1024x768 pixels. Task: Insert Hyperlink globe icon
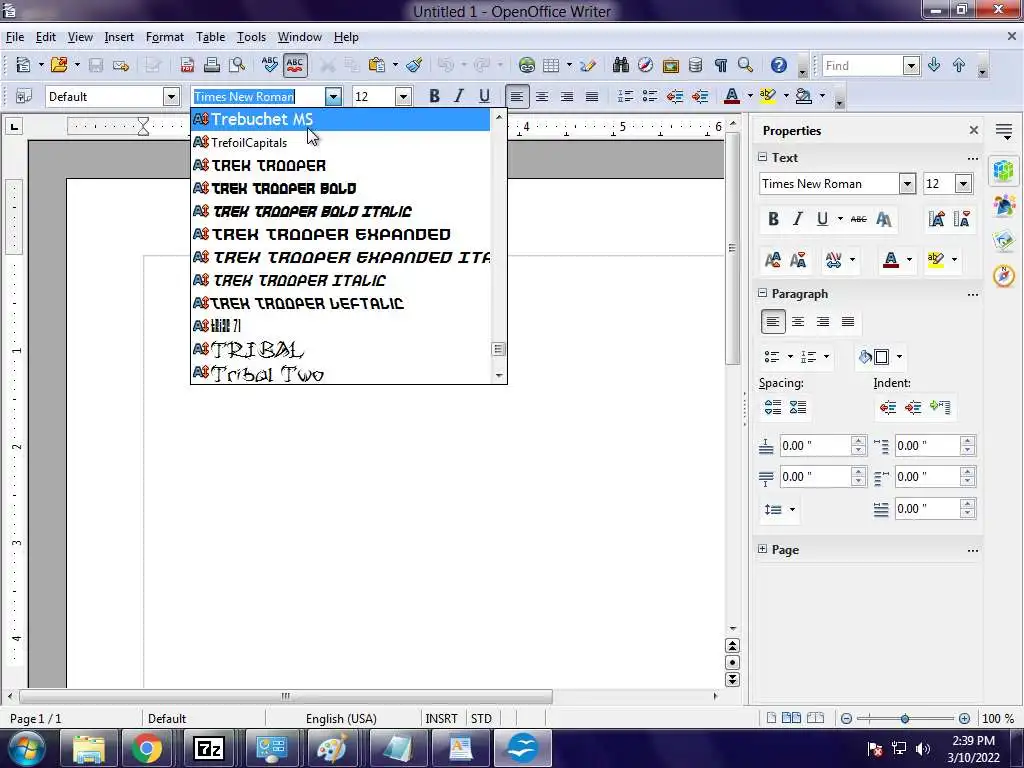pyautogui.click(x=526, y=65)
